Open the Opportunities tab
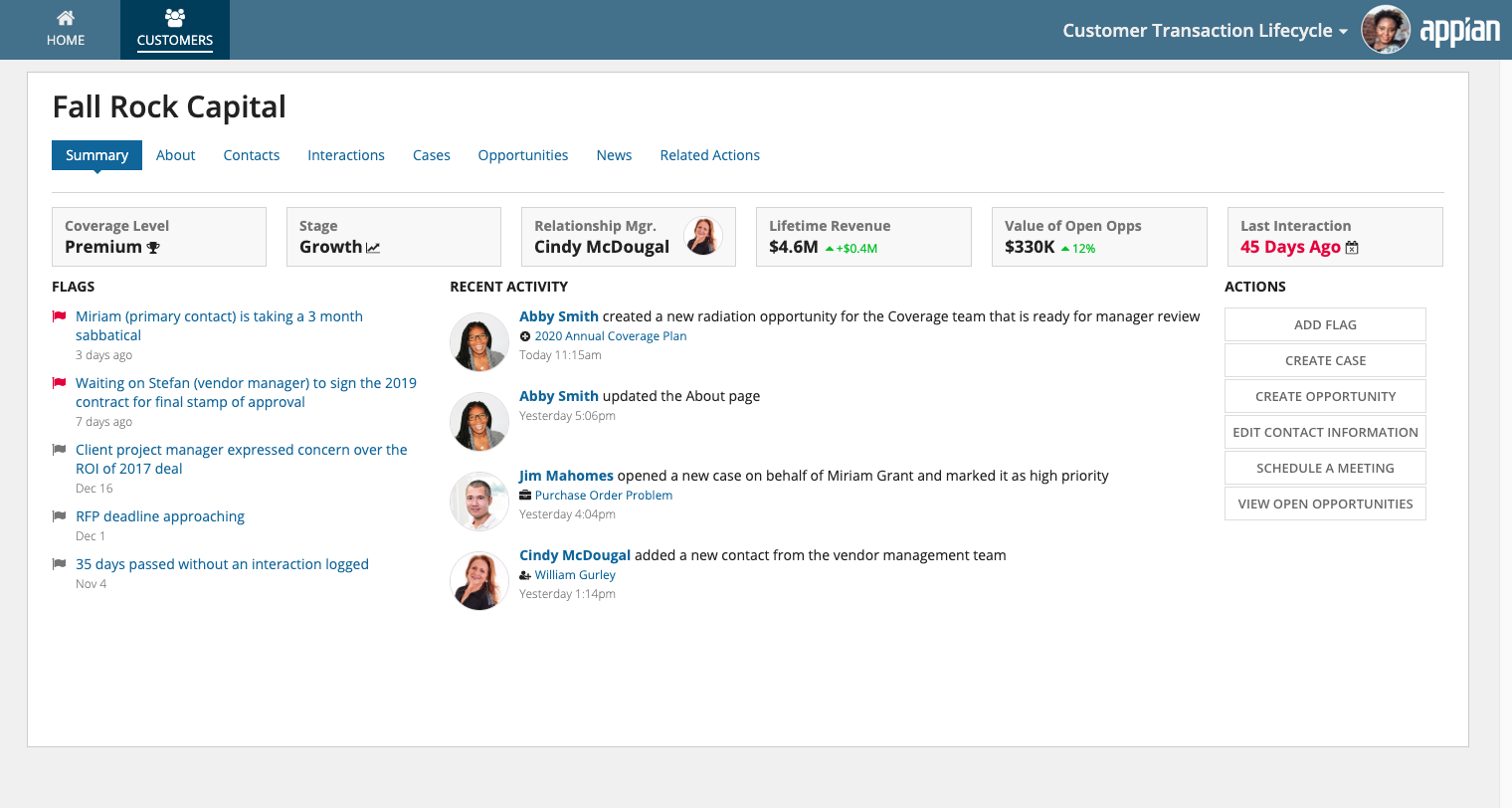This screenshot has width=1512, height=808. 523,155
